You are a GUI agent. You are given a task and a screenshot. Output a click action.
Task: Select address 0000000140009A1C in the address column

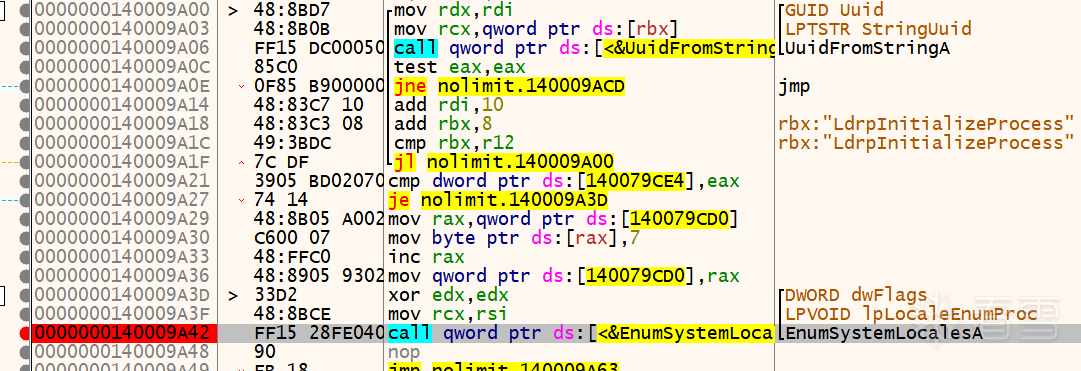122,143
